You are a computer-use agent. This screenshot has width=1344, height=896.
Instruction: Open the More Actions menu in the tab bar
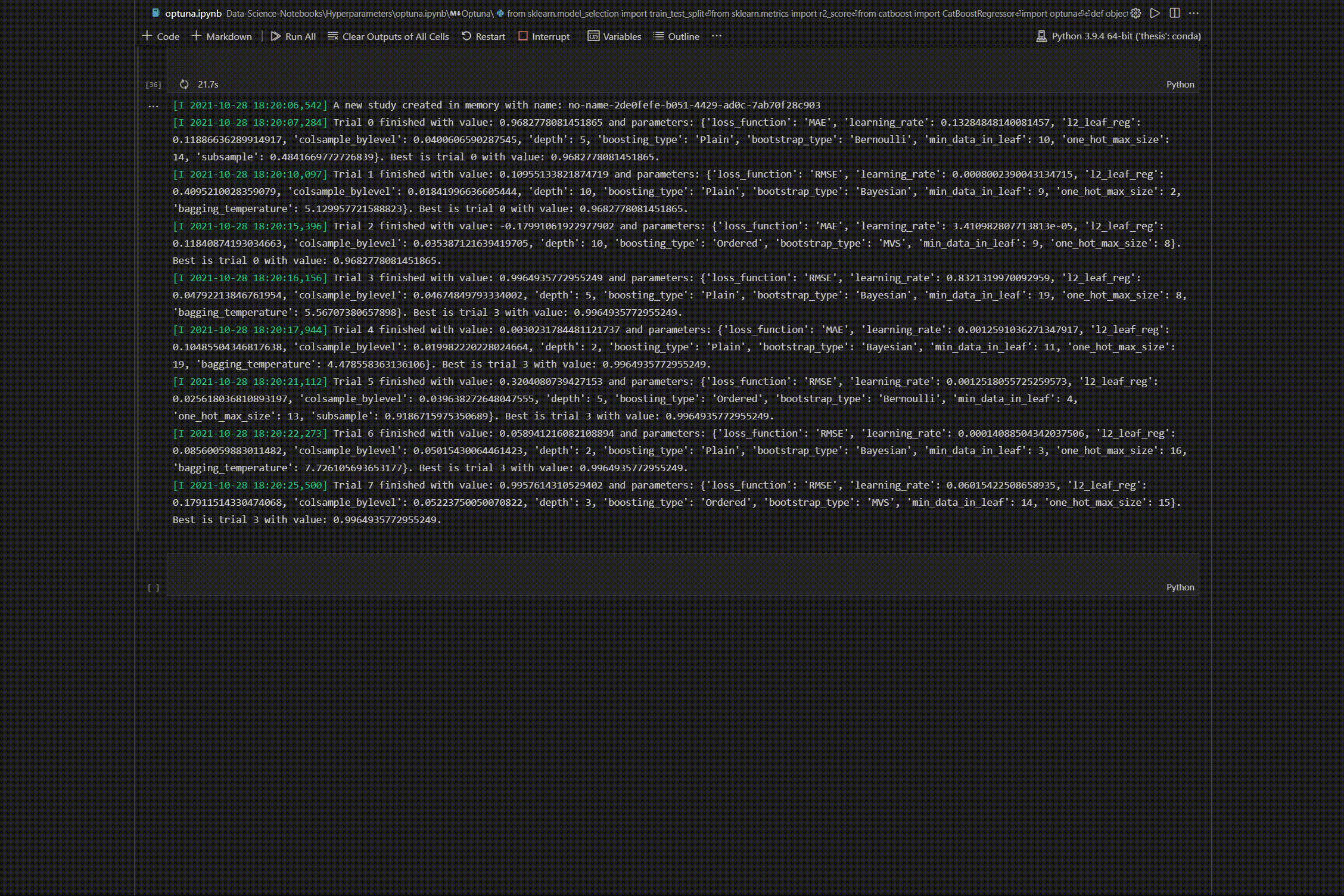1194,13
